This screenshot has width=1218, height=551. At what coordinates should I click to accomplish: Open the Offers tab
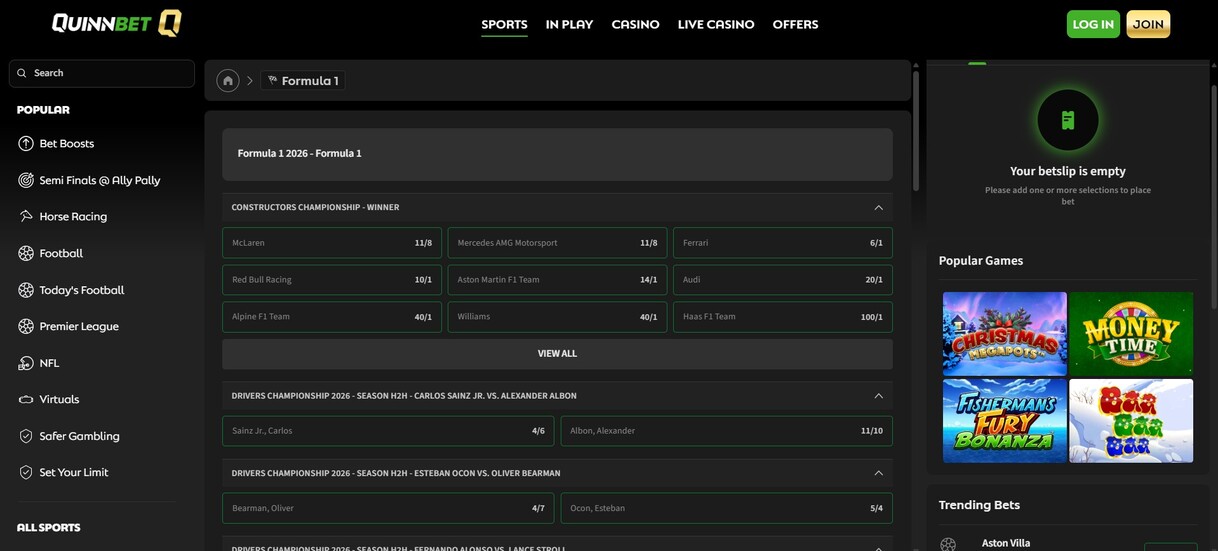[x=795, y=24]
